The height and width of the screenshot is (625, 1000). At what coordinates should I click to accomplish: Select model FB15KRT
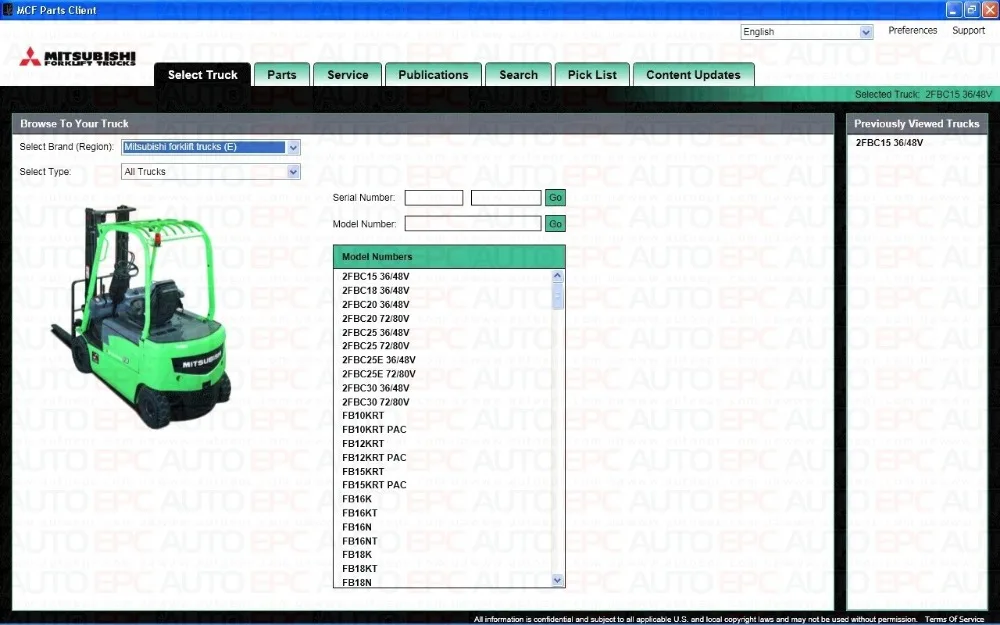(363, 472)
